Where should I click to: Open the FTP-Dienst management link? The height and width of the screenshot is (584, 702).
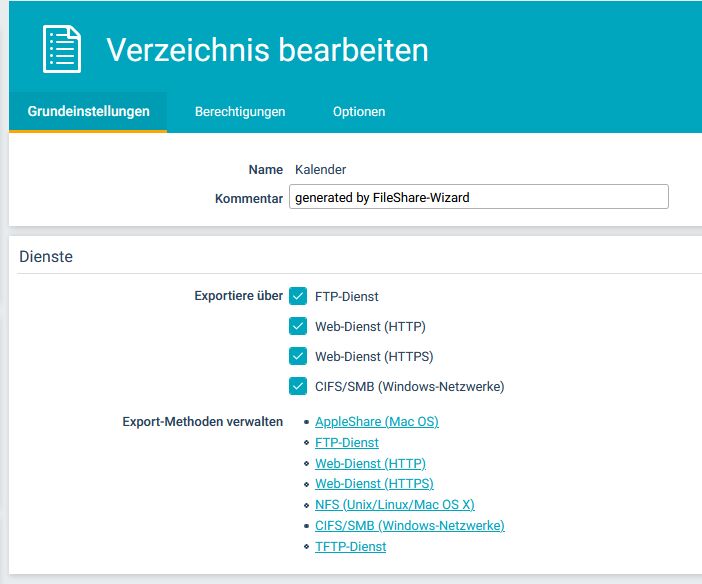pos(346,443)
